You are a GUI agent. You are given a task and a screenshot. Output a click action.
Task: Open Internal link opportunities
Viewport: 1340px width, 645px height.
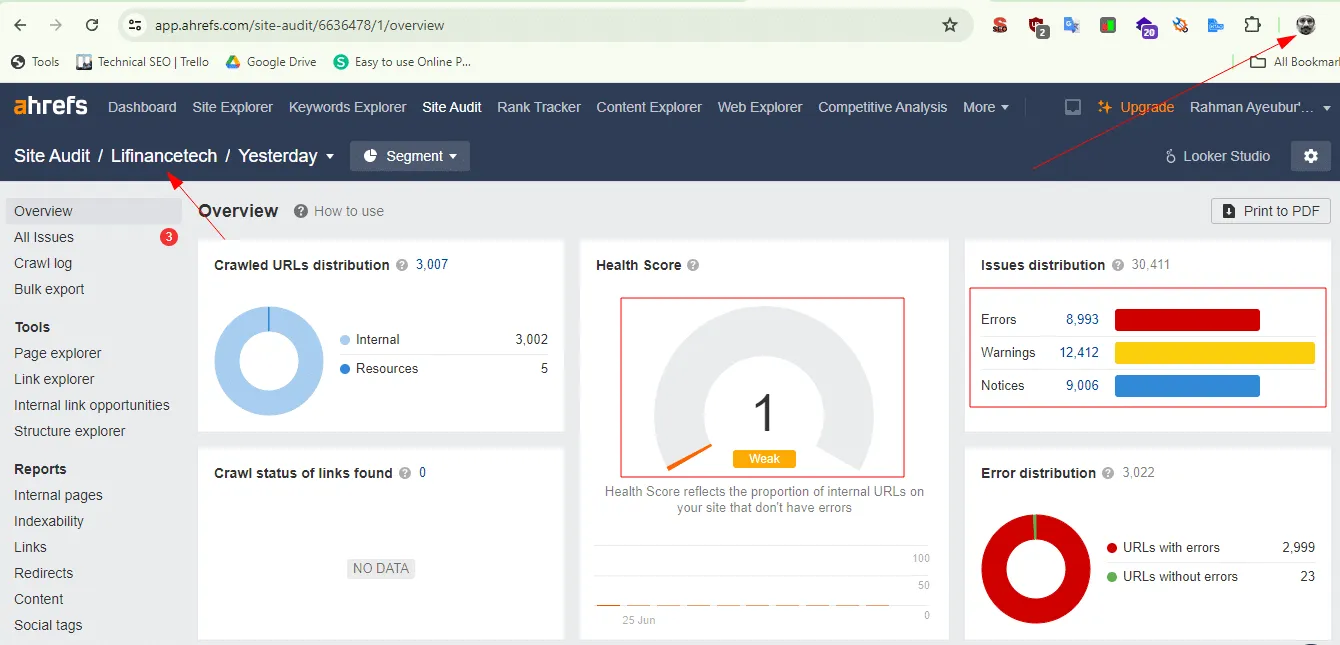tap(92, 405)
